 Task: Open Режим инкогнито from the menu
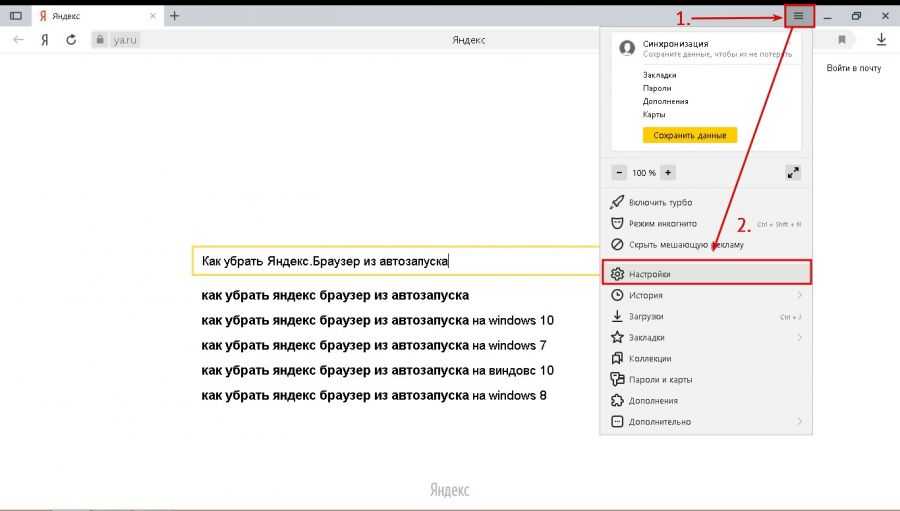click(706, 223)
